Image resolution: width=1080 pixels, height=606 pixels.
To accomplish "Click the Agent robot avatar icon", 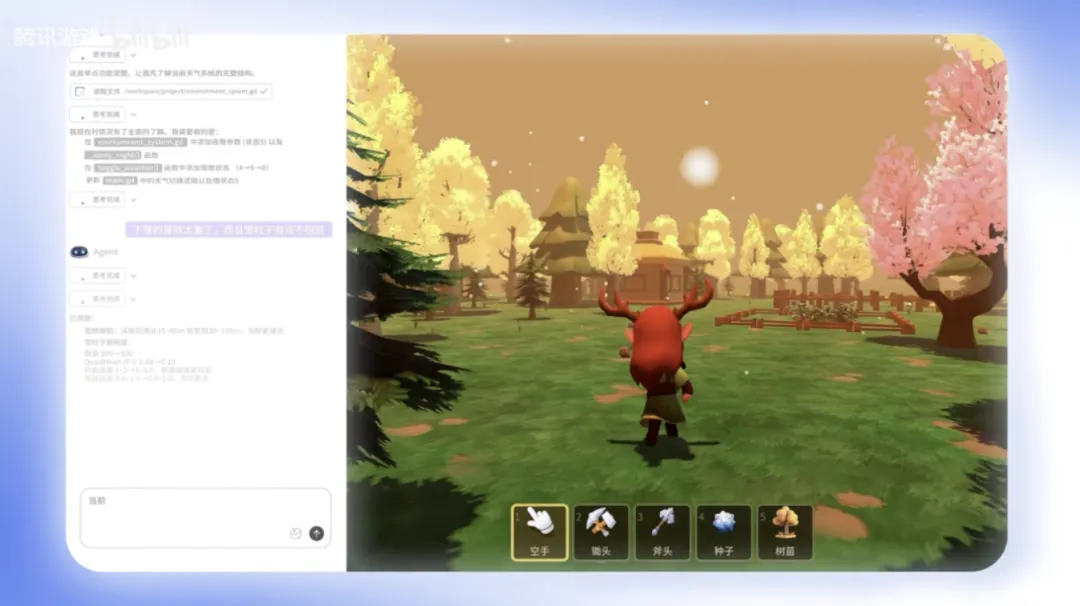I will (x=79, y=252).
